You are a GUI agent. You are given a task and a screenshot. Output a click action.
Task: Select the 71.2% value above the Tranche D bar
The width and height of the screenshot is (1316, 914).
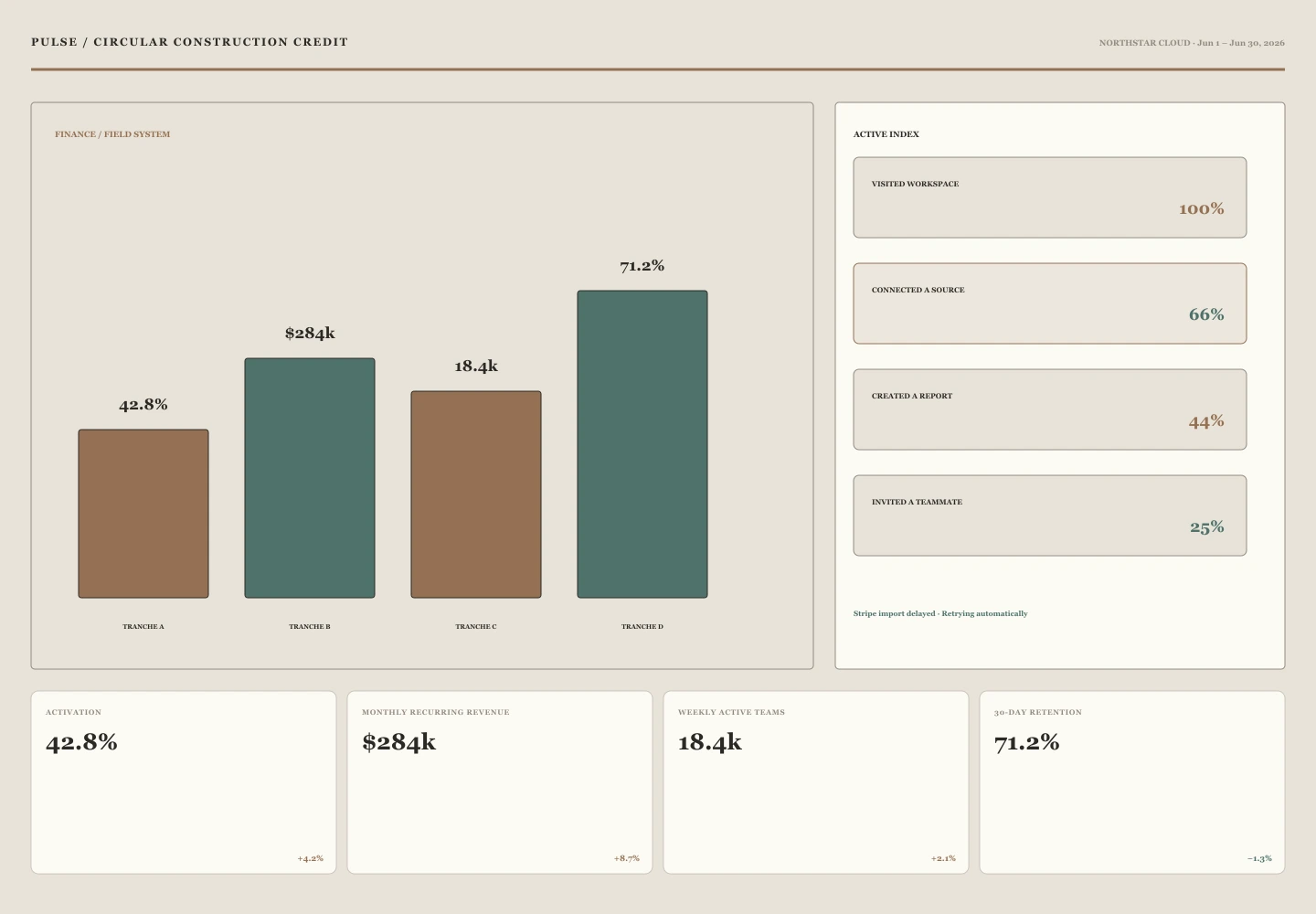642,266
